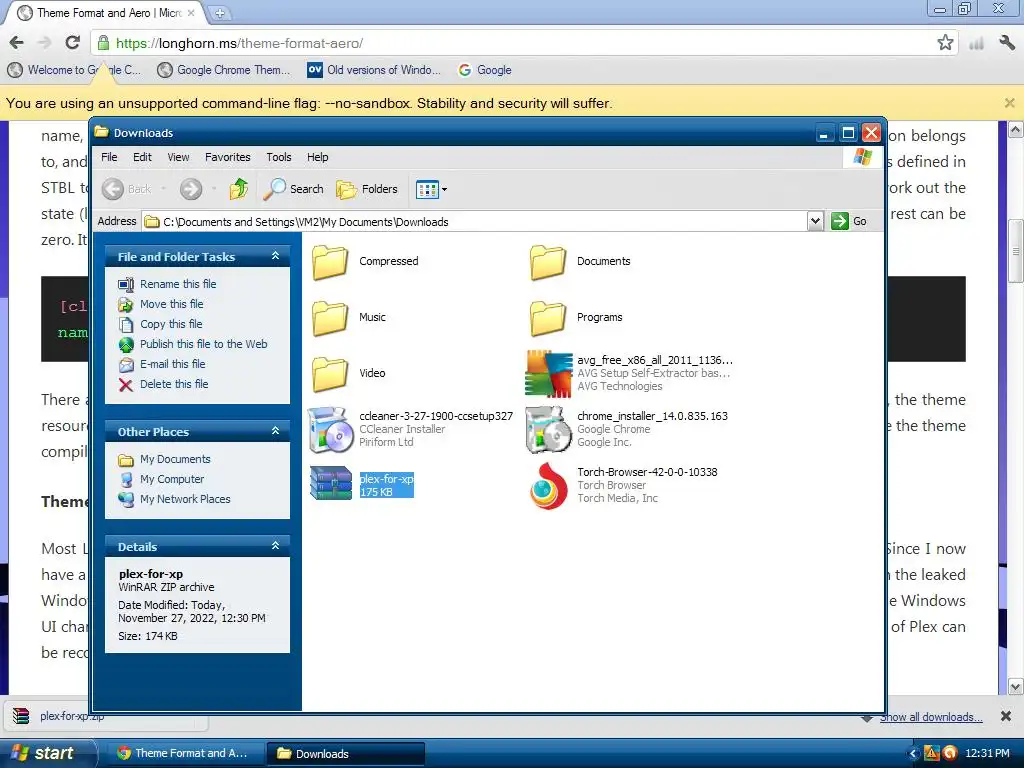Select the Torch-Browser installer icon
Viewport: 1024px width, 768px height.
(x=549, y=486)
